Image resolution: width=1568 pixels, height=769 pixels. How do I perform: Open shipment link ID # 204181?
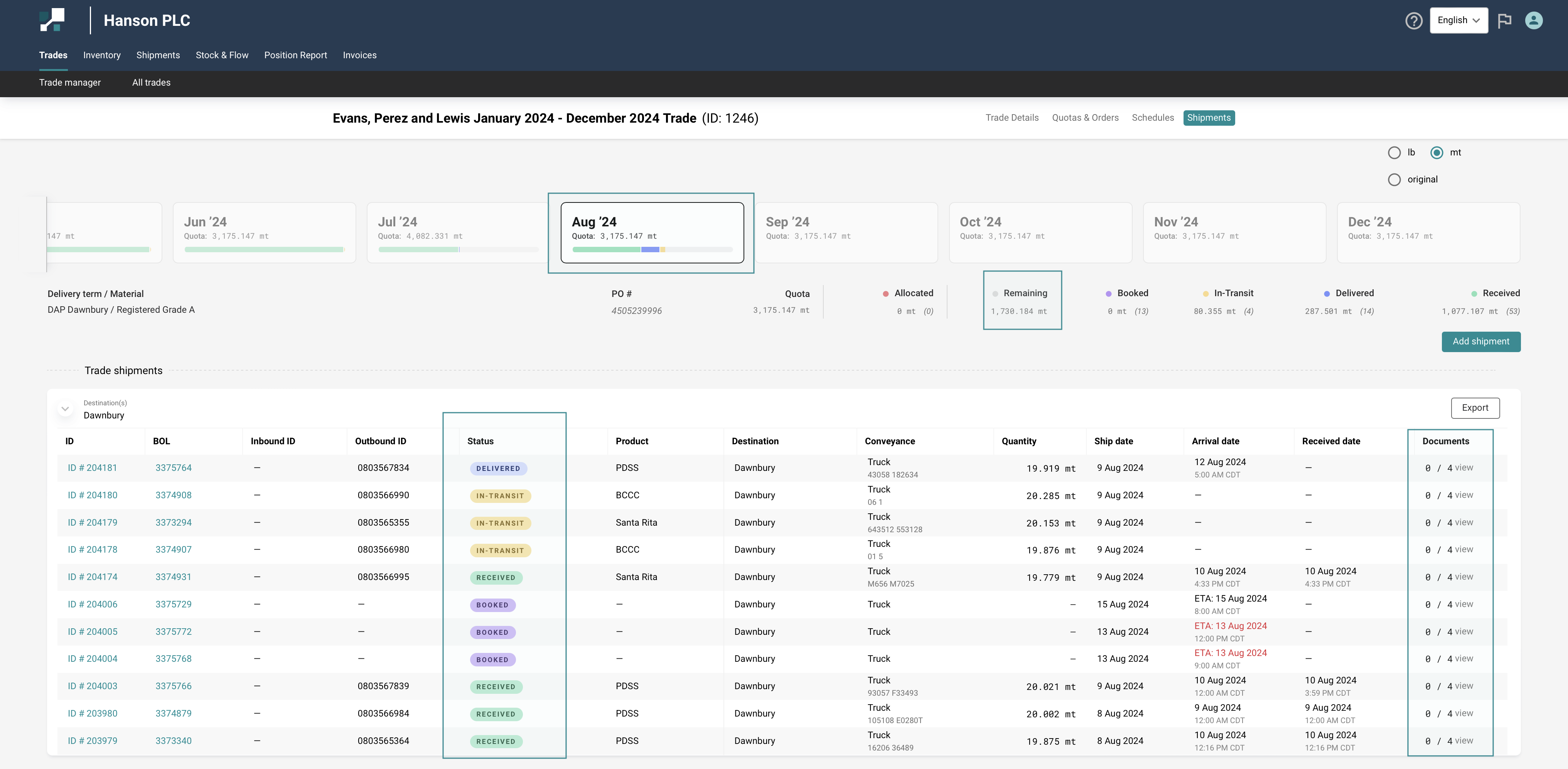[93, 468]
